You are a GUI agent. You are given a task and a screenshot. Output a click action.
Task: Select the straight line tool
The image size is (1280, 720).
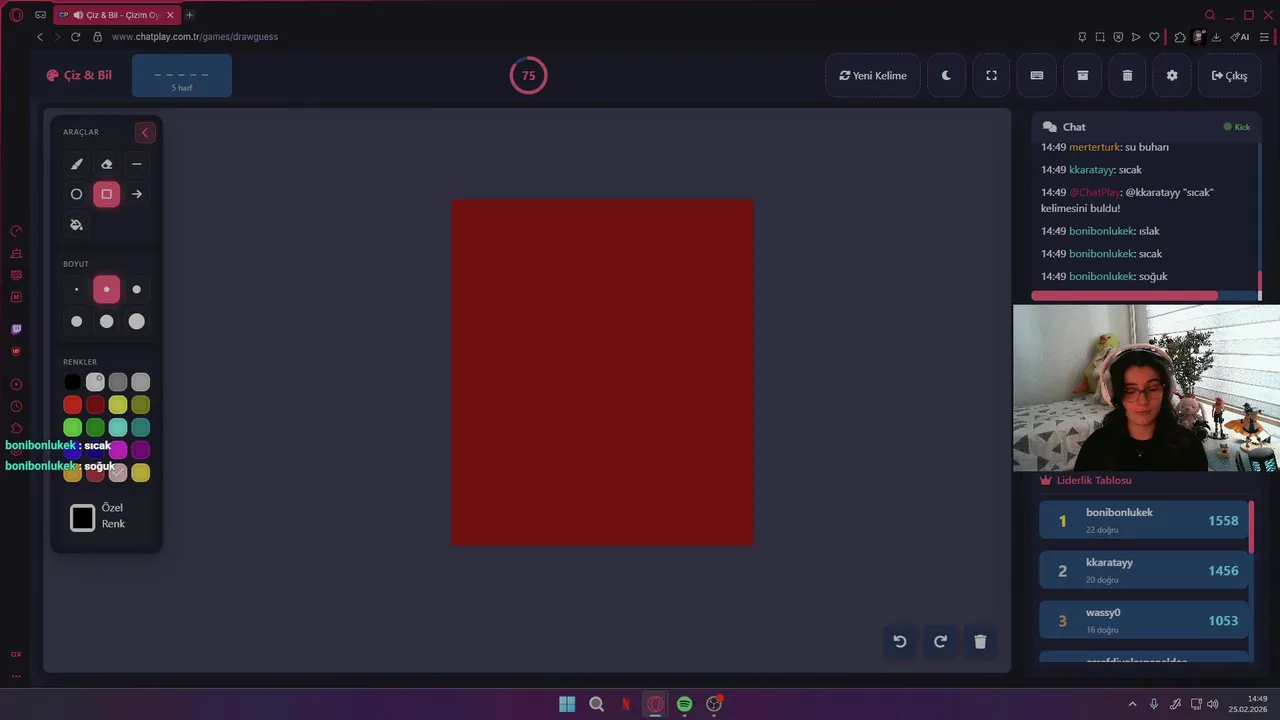[137, 164]
